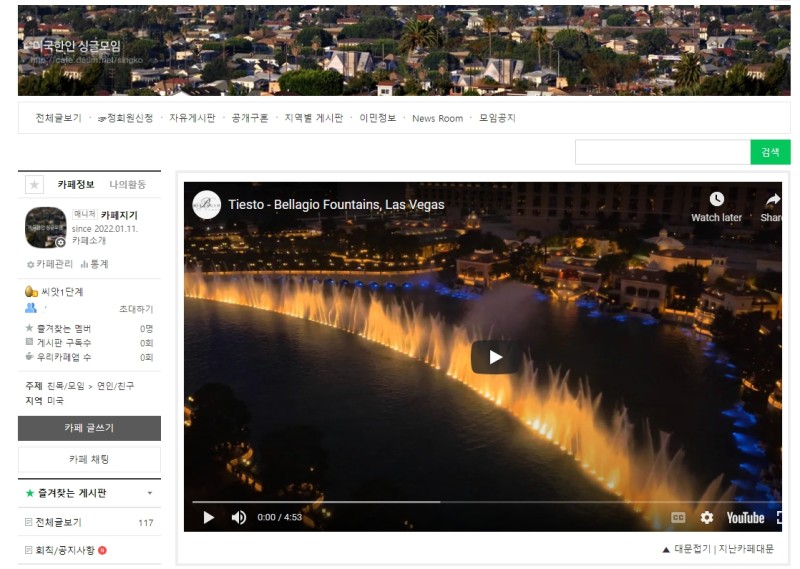
Task: Expand the 즐겨찾는 게시판 dropdown arrow
Action: [x=149, y=493]
